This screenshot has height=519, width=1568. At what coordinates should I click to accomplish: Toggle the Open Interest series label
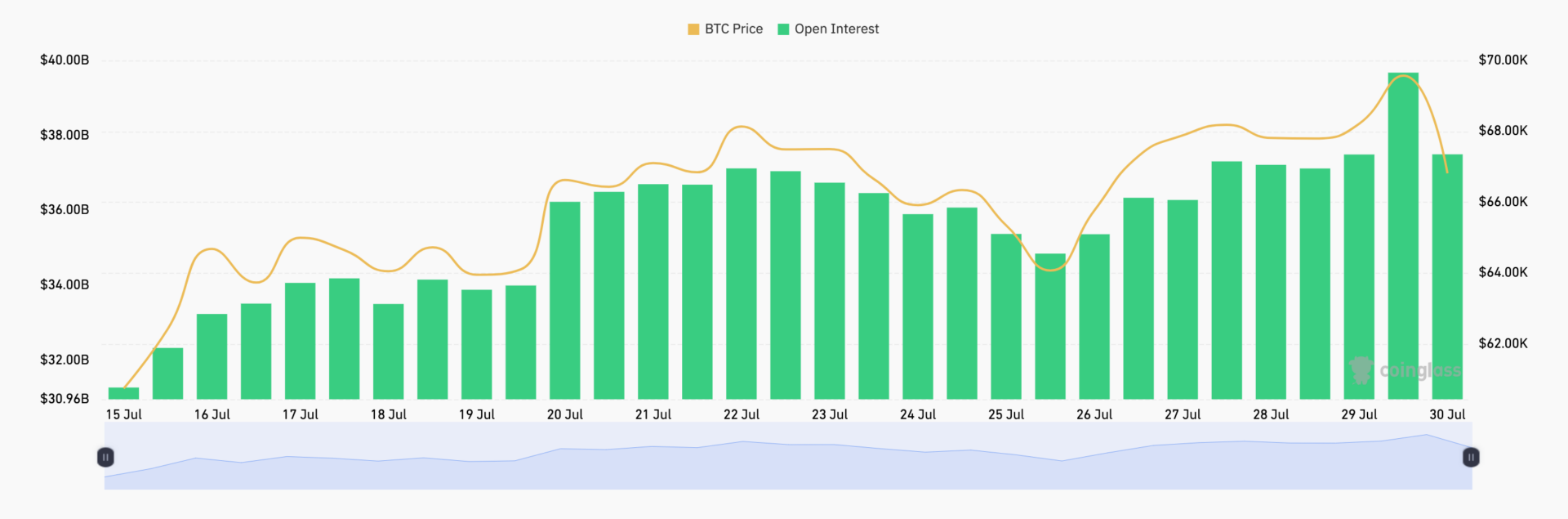[x=836, y=29]
